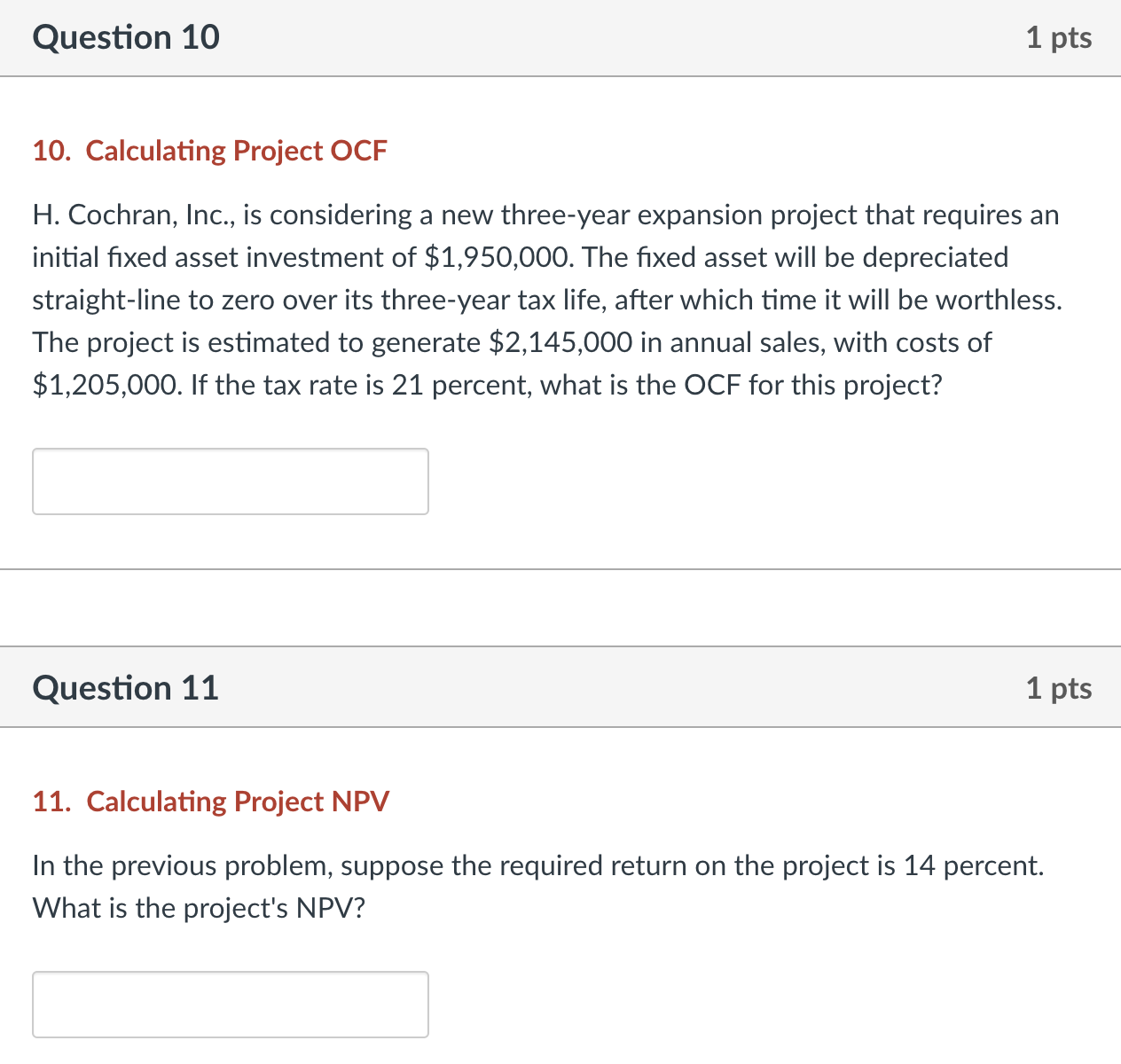The height and width of the screenshot is (1064, 1121).
Task: Click the answer input box for Question 10
Action: [230, 481]
